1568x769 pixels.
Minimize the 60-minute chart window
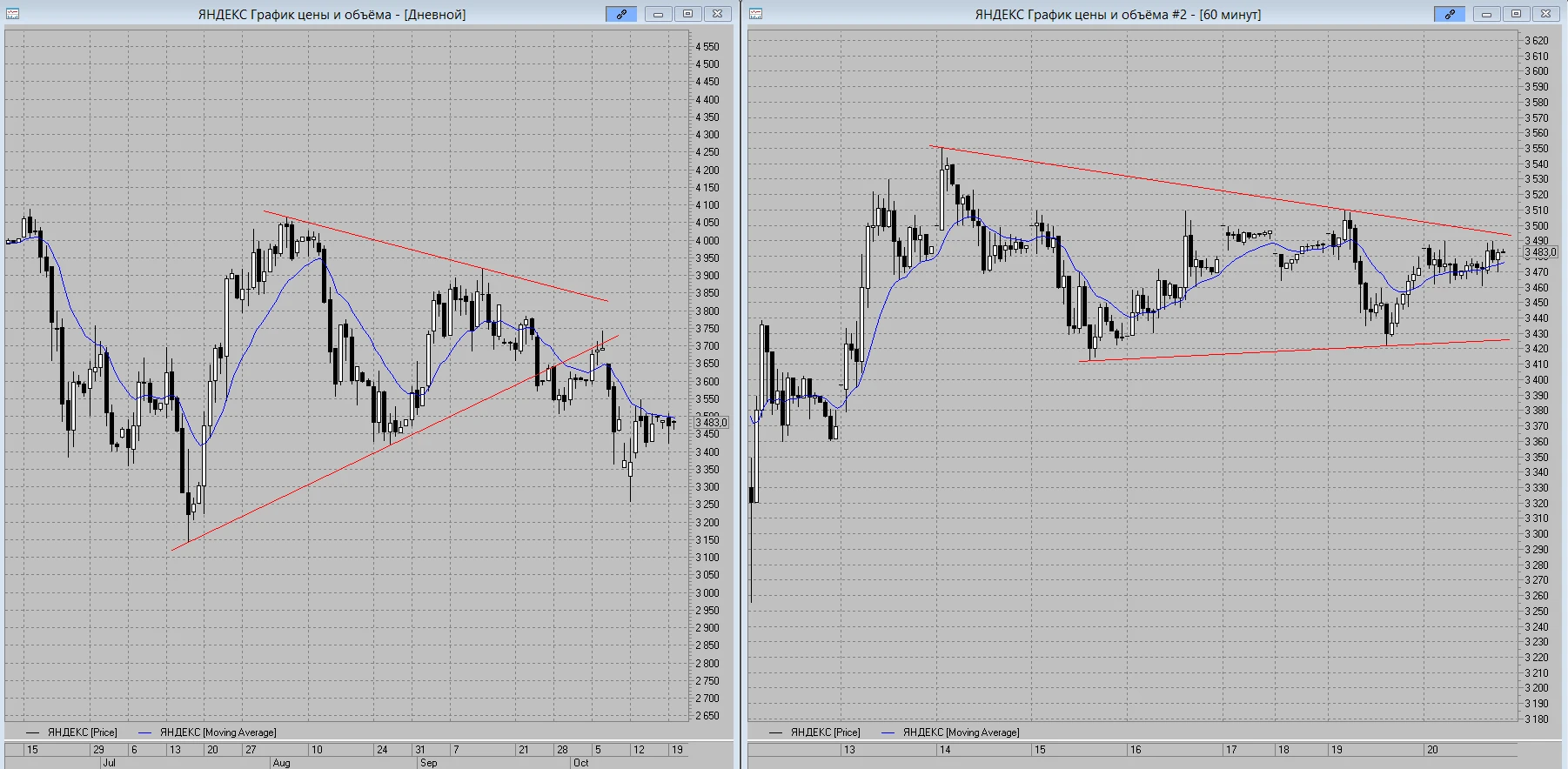click(x=1487, y=14)
